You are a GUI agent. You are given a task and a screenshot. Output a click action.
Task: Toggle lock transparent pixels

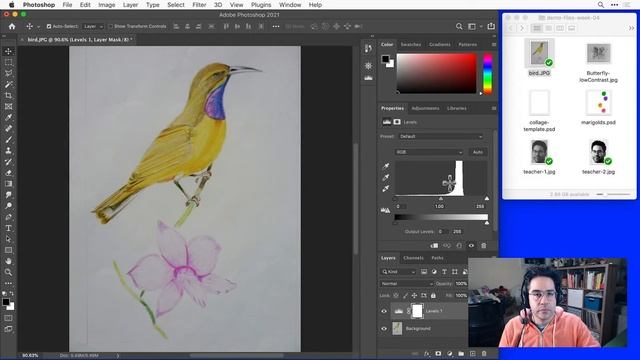(x=396, y=296)
